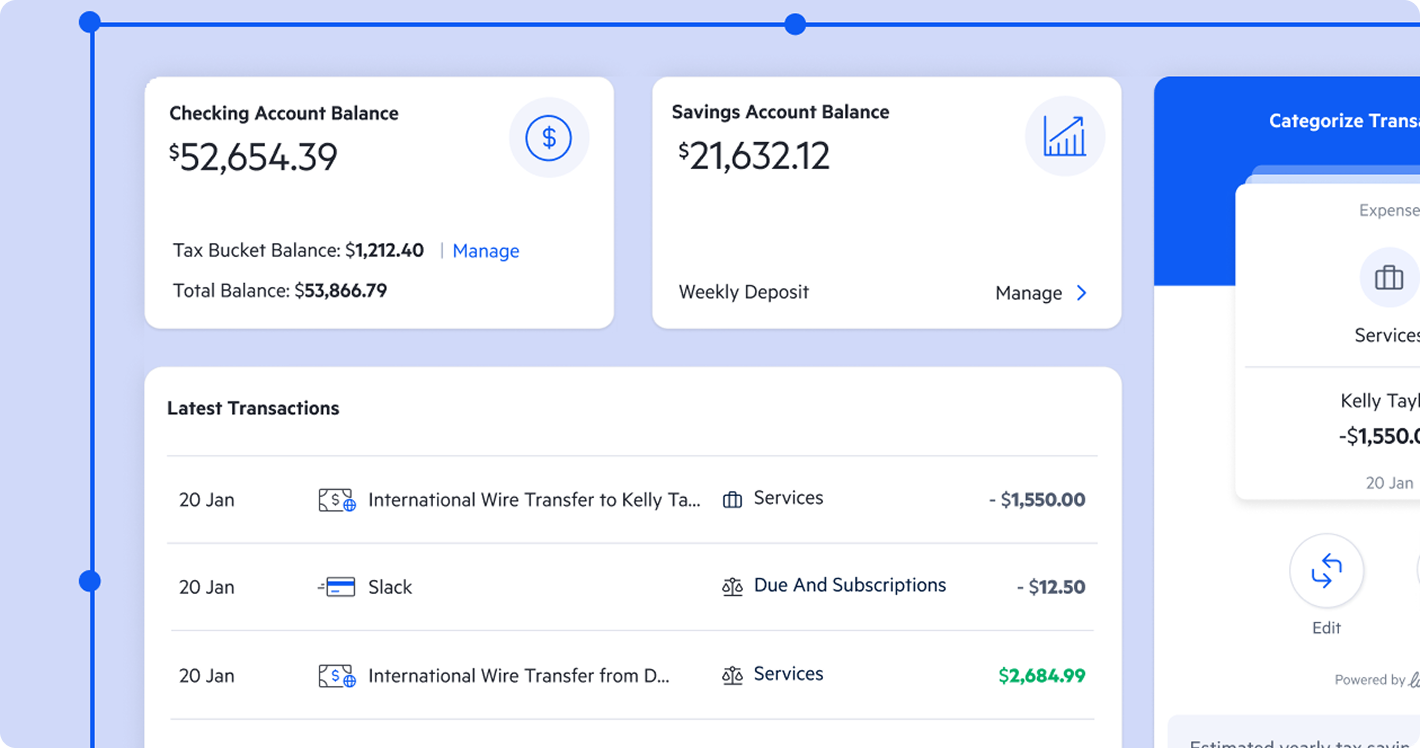Click the dollar sign icon on the Checking Account card
The width and height of the screenshot is (1420, 748).
549,138
